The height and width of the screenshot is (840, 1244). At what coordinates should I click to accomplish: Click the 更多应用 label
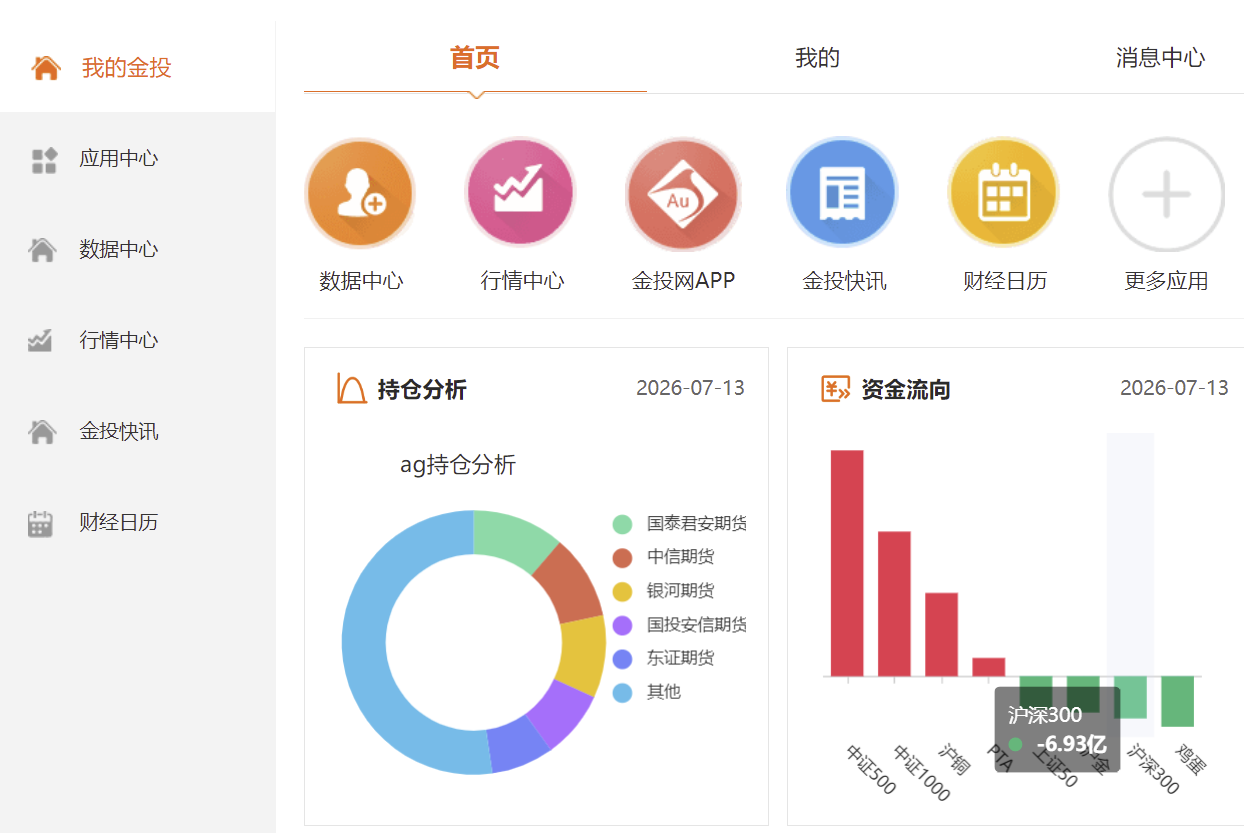(x=1166, y=281)
